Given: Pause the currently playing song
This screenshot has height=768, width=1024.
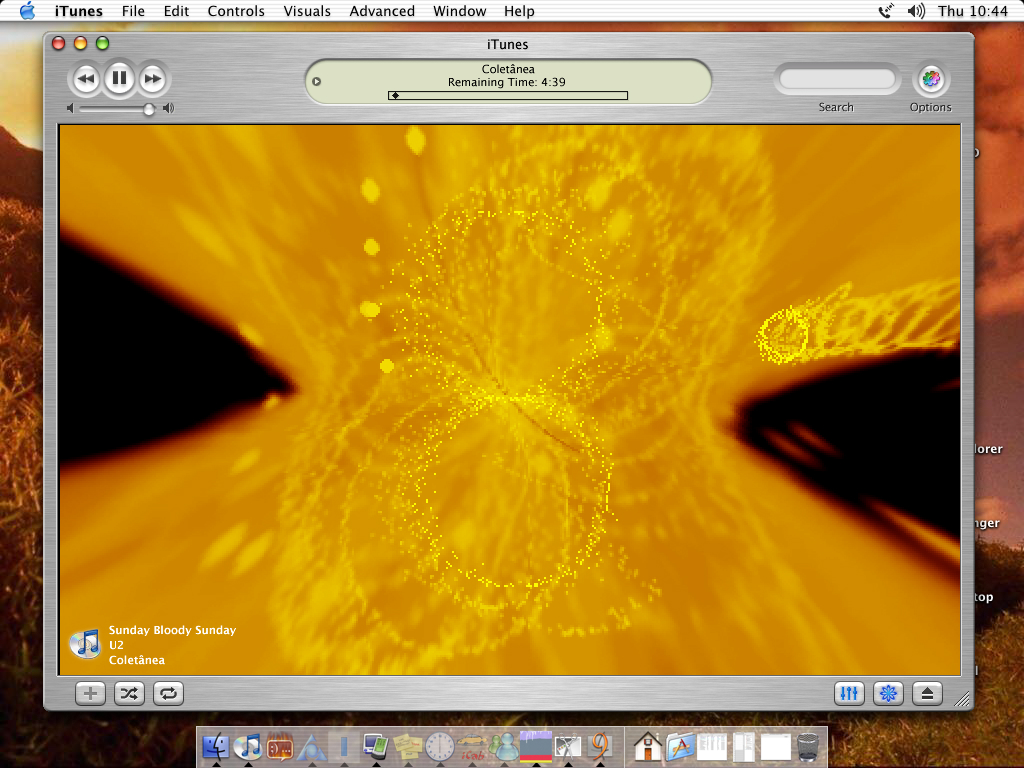Looking at the screenshot, I should coord(119,78).
